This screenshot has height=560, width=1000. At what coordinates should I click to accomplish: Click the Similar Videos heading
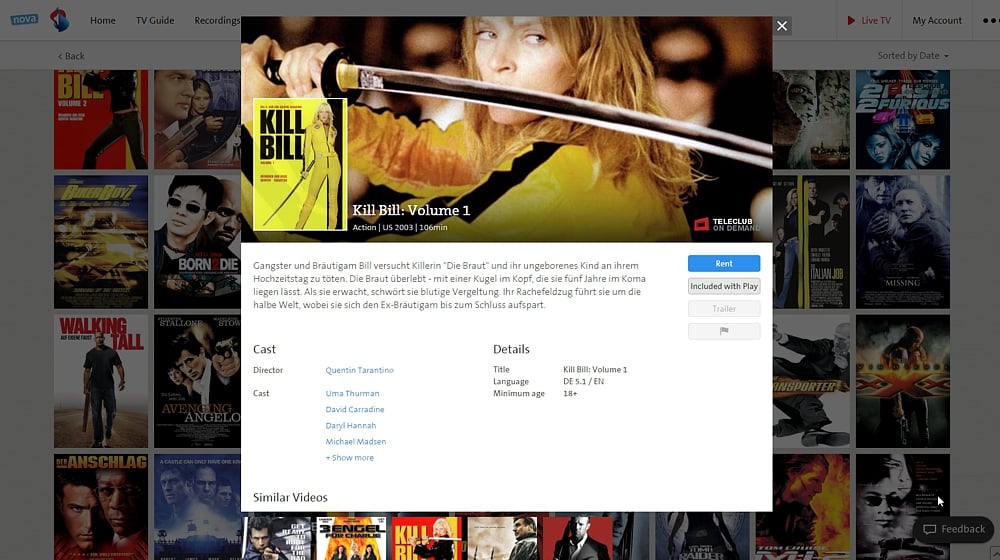tap(290, 497)
